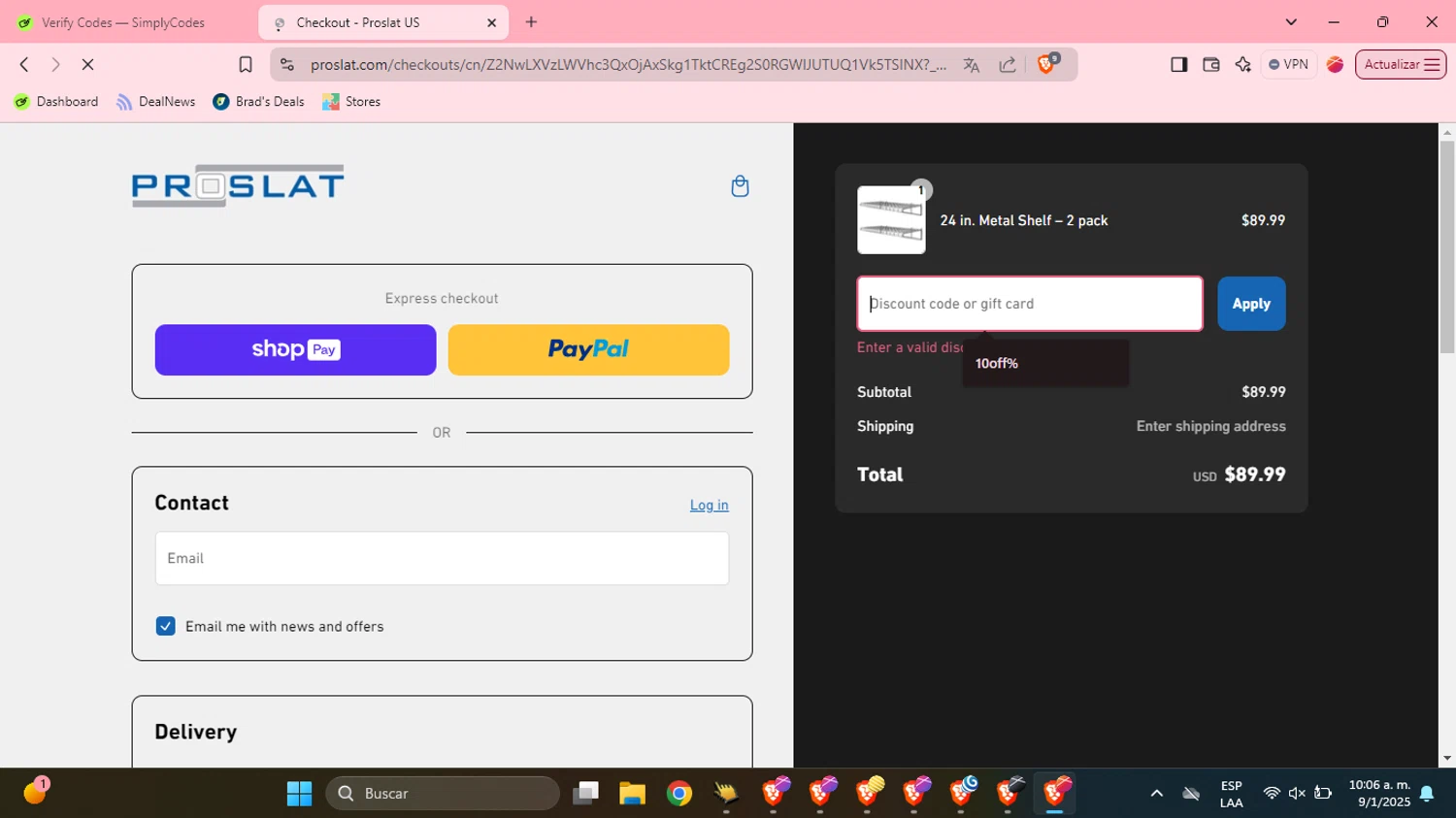The width and height of the screenshot is (1456, 818).
Task: Toggle the browser sidebar panel icon
Action: click(x=1178, y=64)
